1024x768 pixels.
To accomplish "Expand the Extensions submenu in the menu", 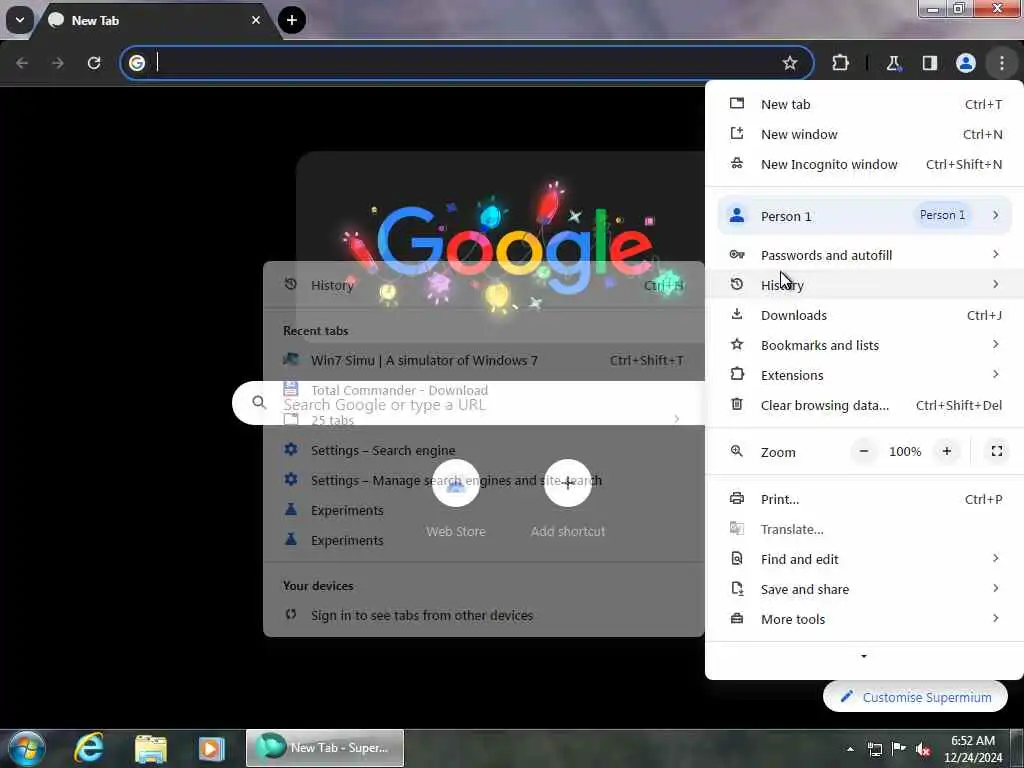I will pos(864,375).
